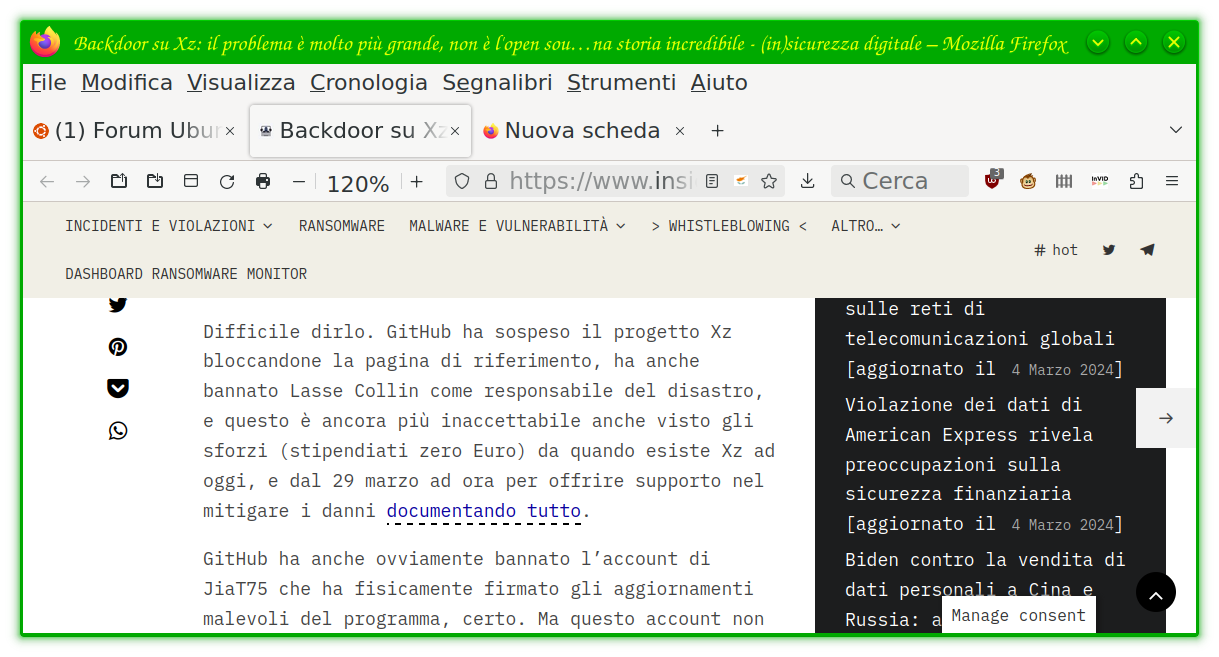Share article on Pinterest
Viewport: 1219px width, 657px height.
click(118, 347)
